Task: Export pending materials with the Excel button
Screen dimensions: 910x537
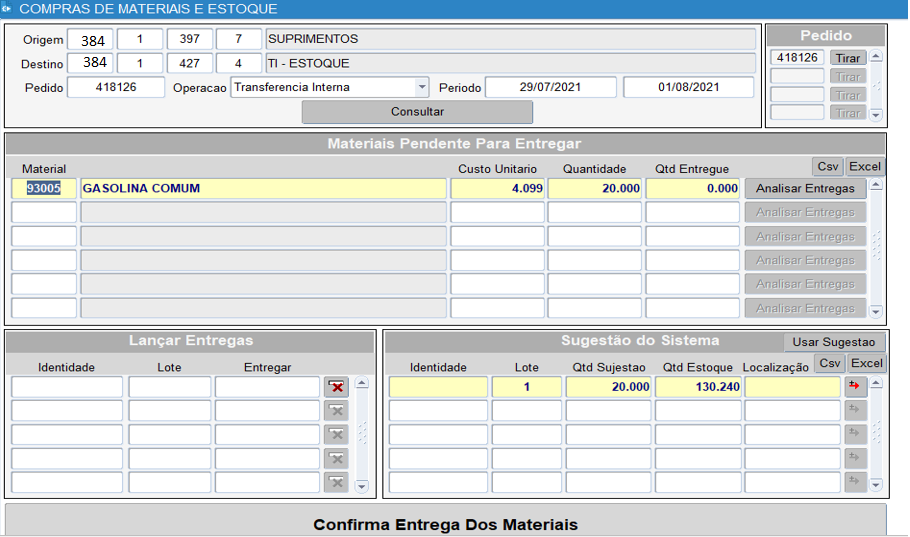Action: [865, 167]
